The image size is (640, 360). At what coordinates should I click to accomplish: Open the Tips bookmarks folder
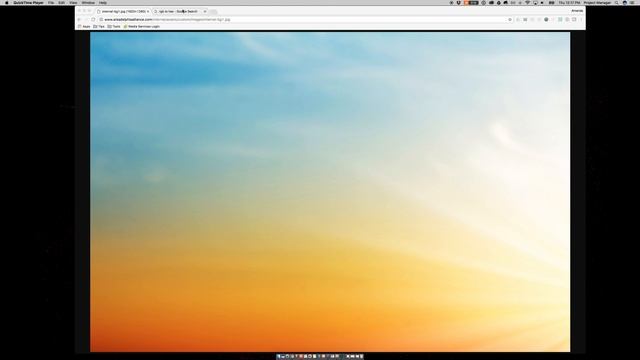point(99,27)
